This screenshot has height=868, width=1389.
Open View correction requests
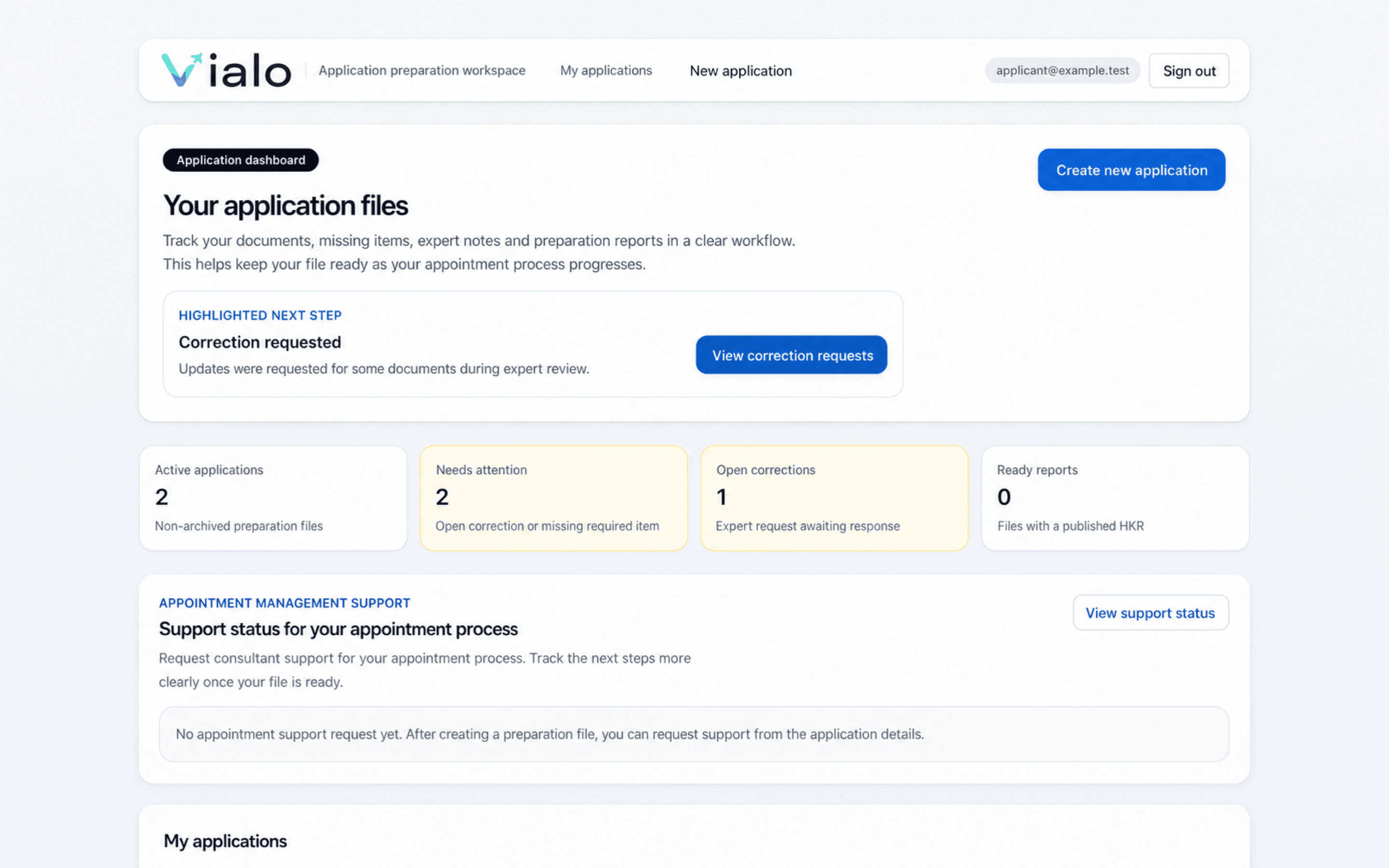tap(791, 355)
